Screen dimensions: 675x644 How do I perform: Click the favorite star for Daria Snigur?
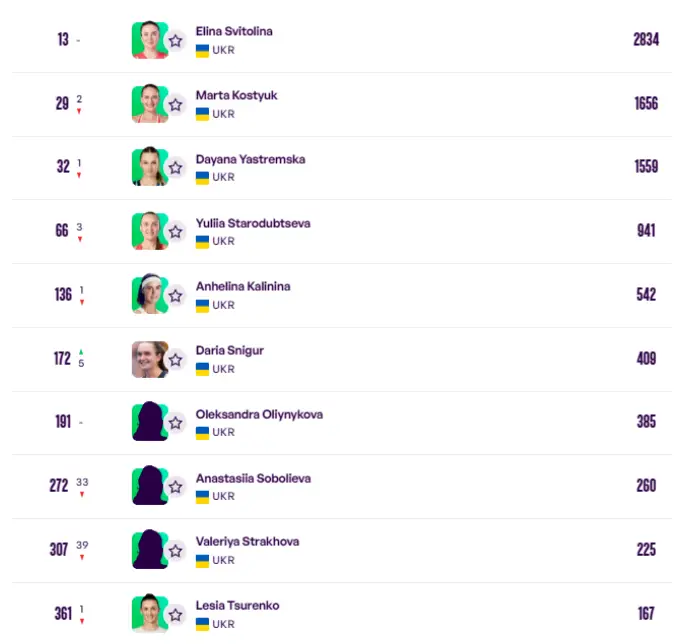click(175, 360)
